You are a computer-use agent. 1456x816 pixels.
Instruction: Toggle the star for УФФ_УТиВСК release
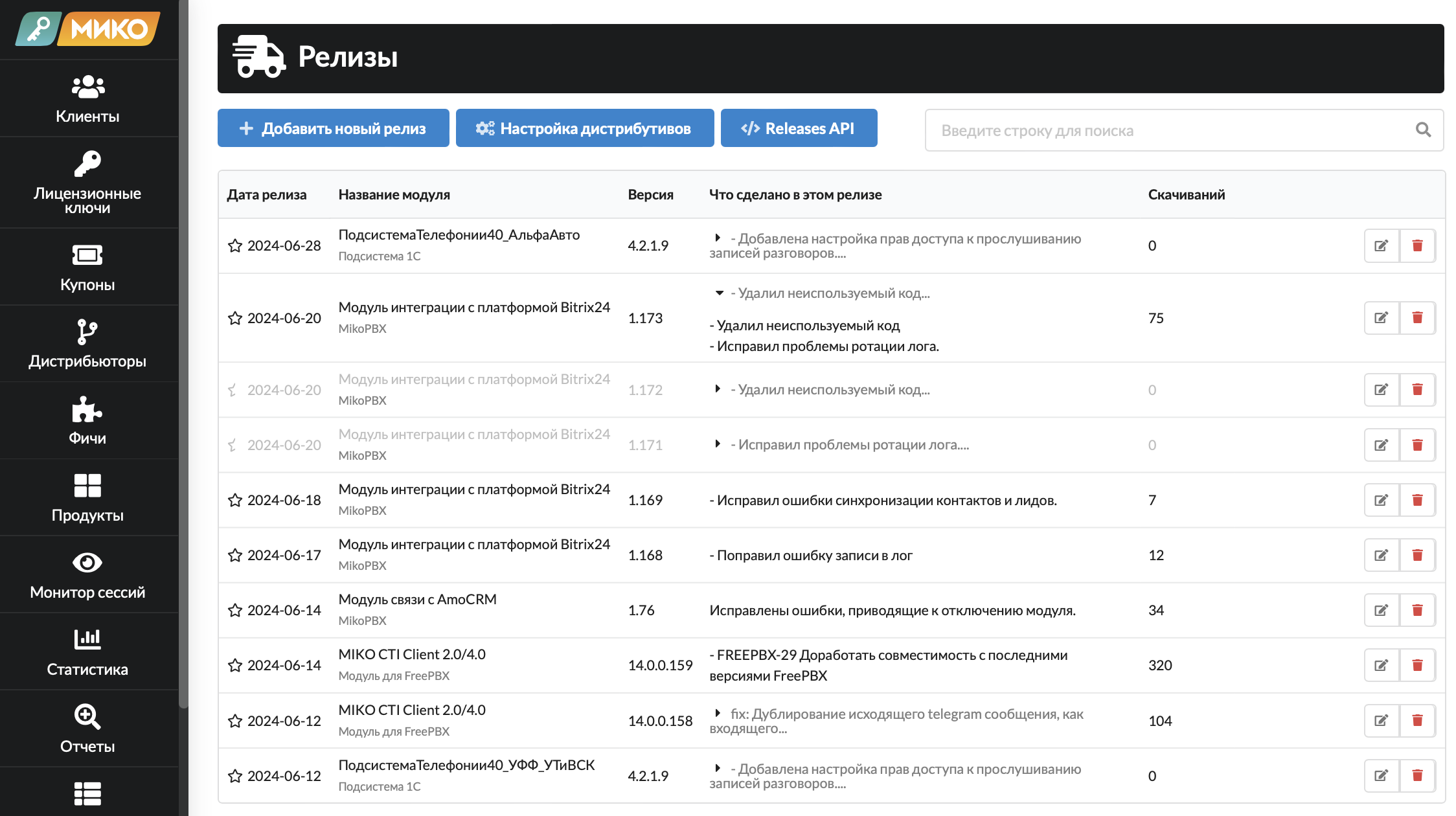click(x=235, y=776)
